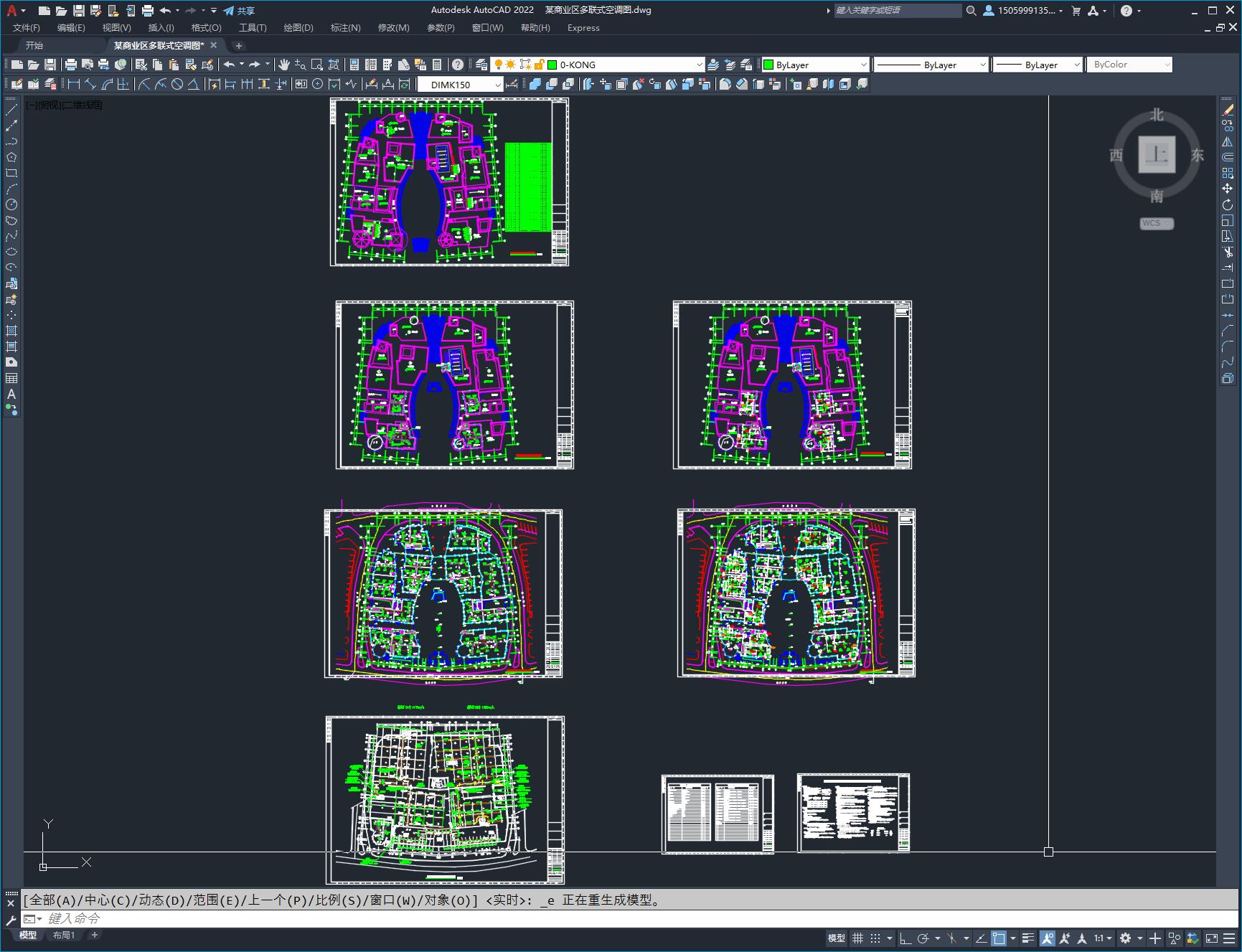Open the Help question mark in standard toolbar
This screenshot has height=952, width=1242.
click(458, 65)
